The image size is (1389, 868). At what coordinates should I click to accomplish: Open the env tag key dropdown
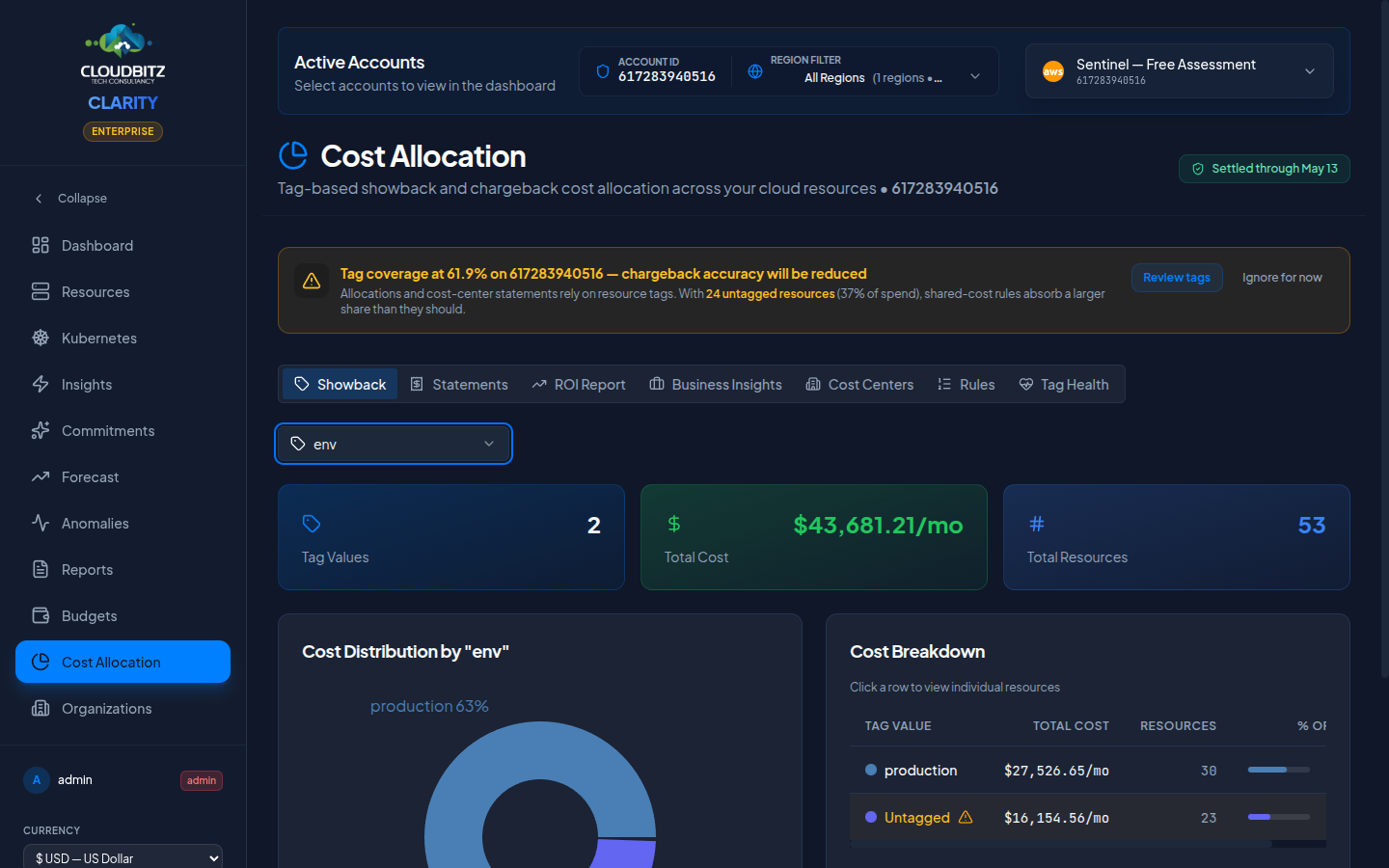(x=394, y=444)
